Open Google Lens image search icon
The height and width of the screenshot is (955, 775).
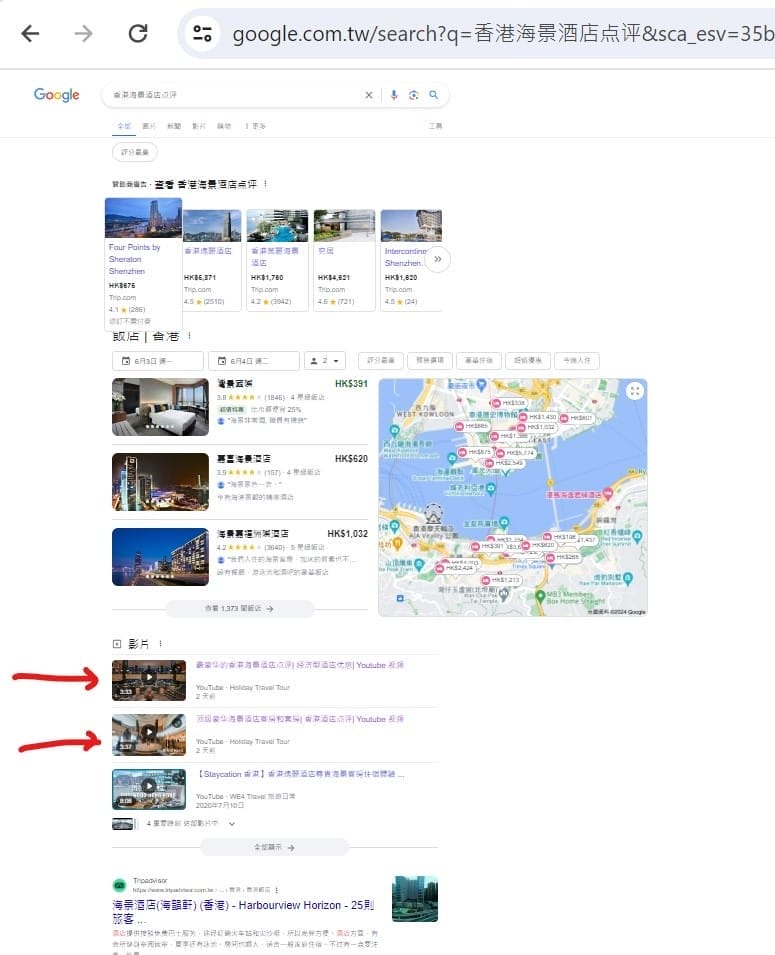click(414, 95)
